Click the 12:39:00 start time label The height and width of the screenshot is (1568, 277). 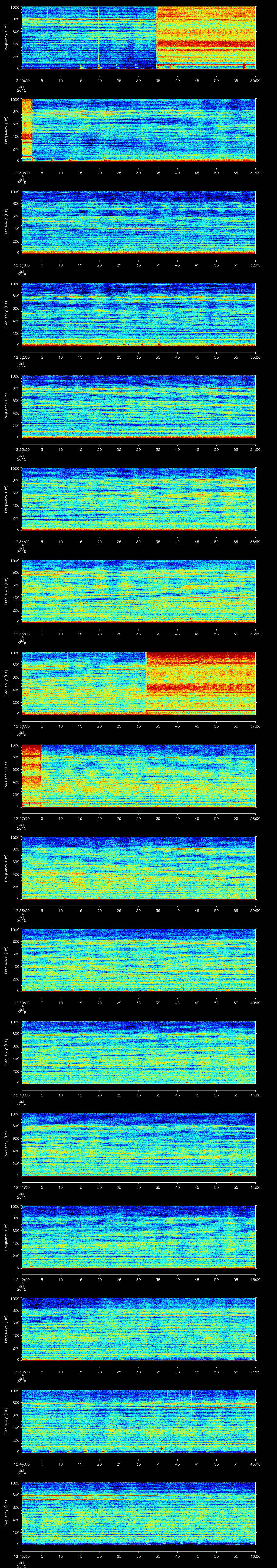click(x=22, y=1003)
